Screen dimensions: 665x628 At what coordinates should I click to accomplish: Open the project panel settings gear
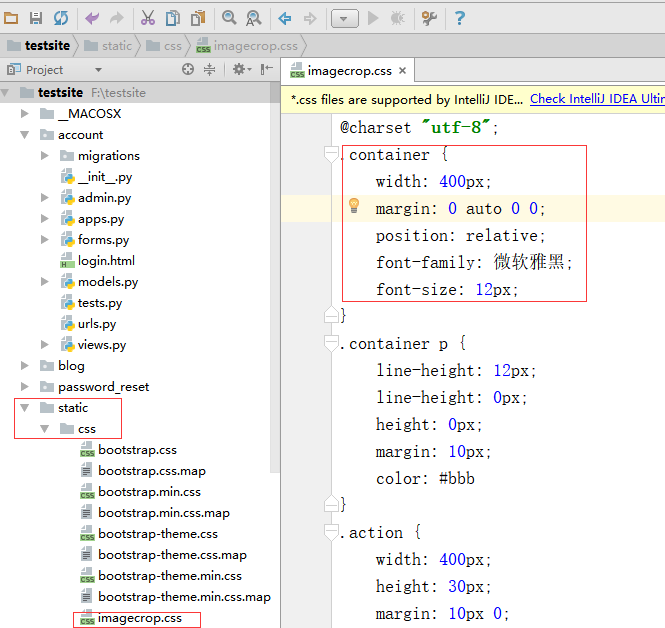[x=239, y=69]
